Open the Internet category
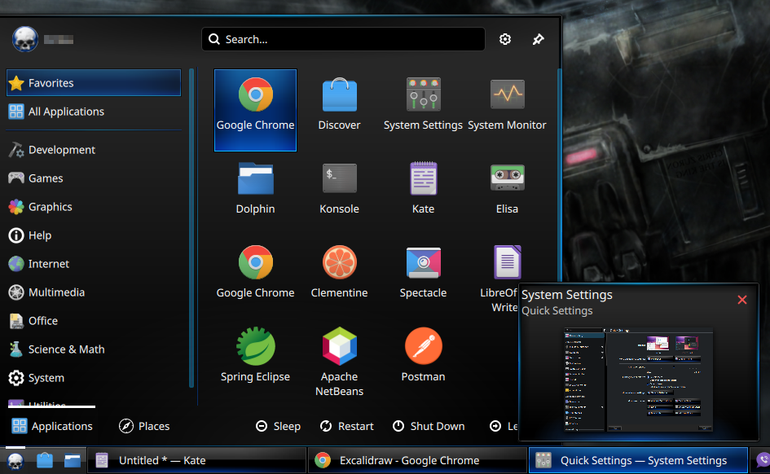 pyautogui.click(x=94, y=264)
